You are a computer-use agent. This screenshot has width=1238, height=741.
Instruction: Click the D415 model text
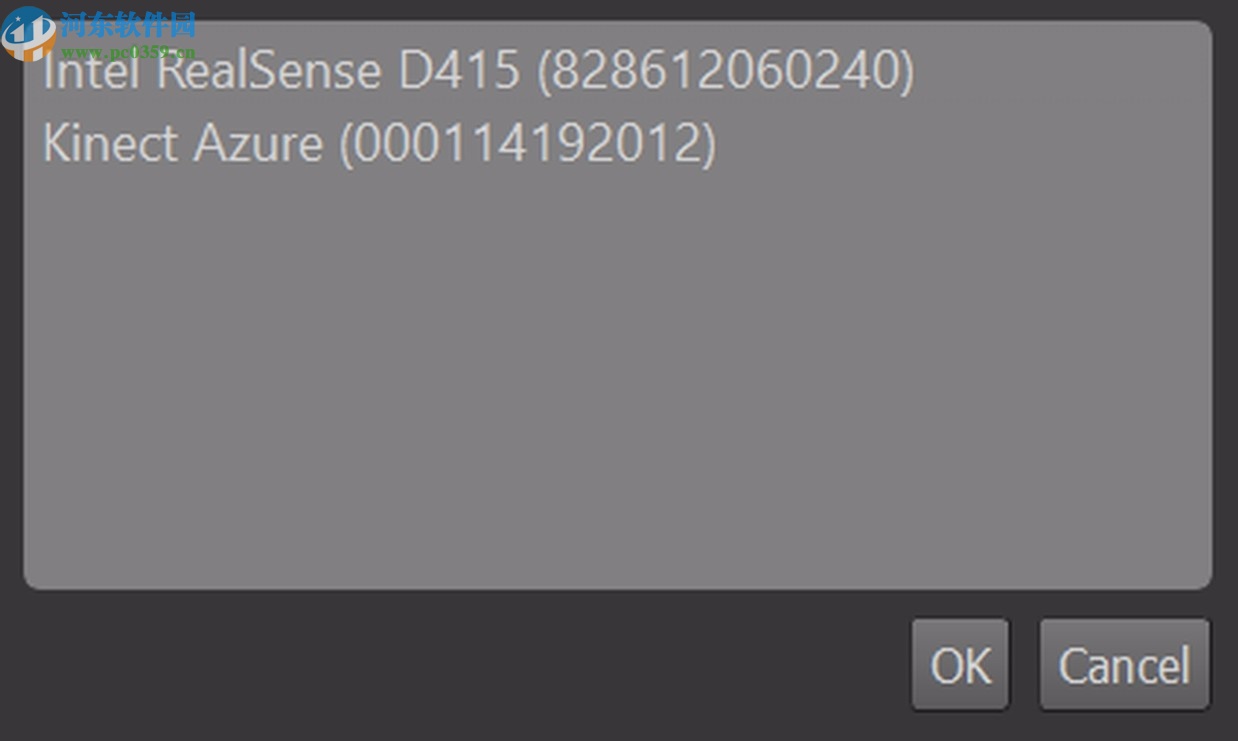pos(459,72)
